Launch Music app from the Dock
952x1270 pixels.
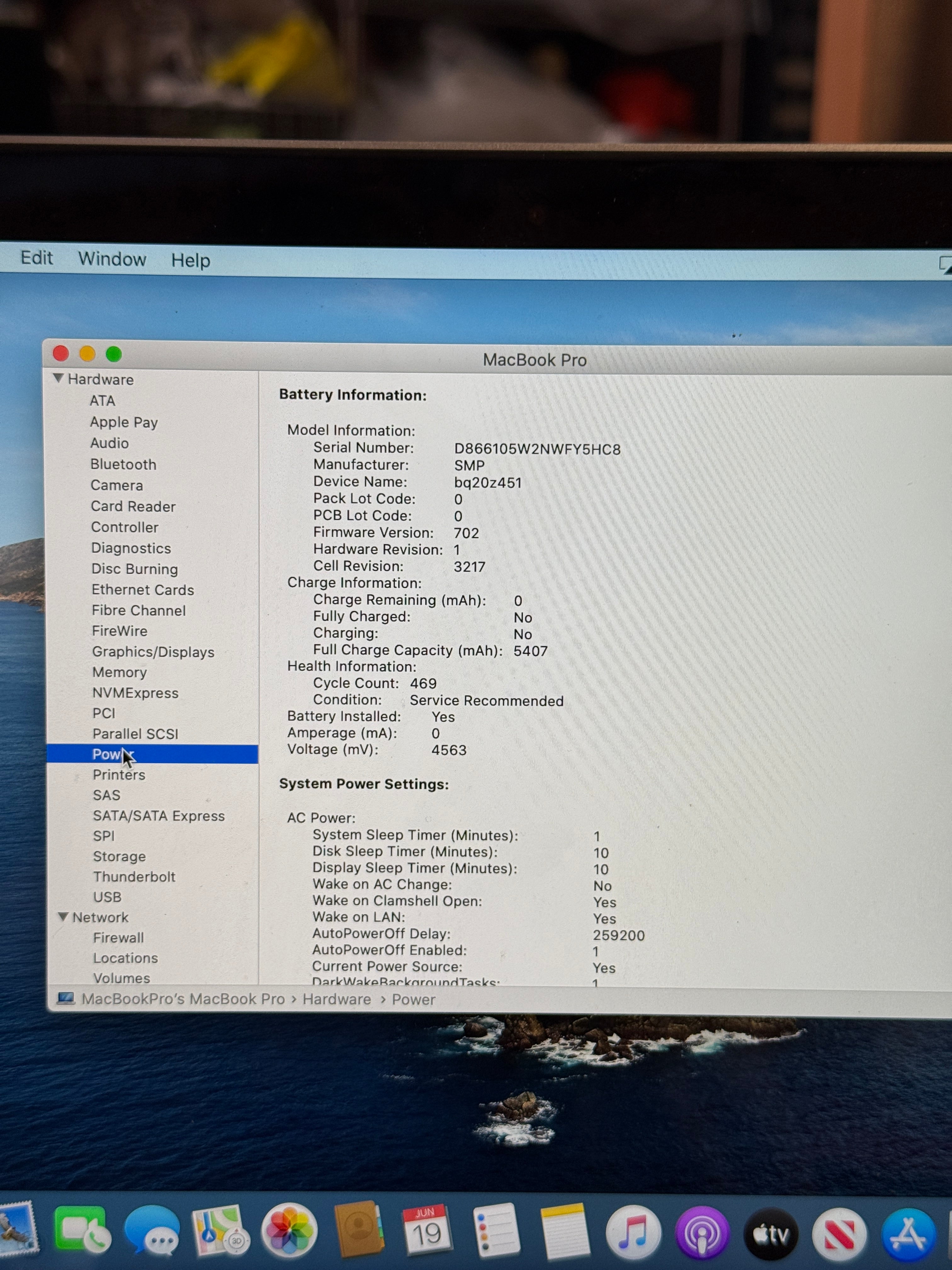click(x=633, y=1232)
